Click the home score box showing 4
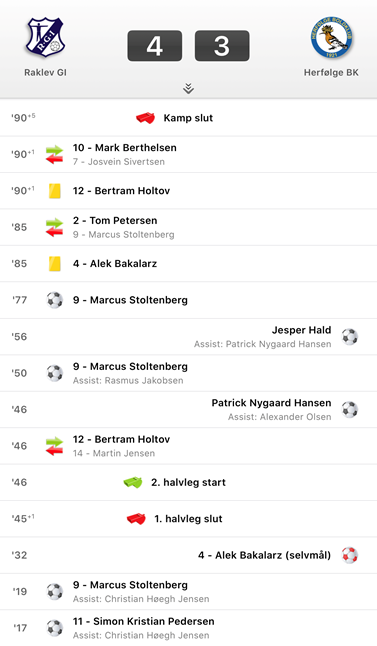 tap(155, 46)
